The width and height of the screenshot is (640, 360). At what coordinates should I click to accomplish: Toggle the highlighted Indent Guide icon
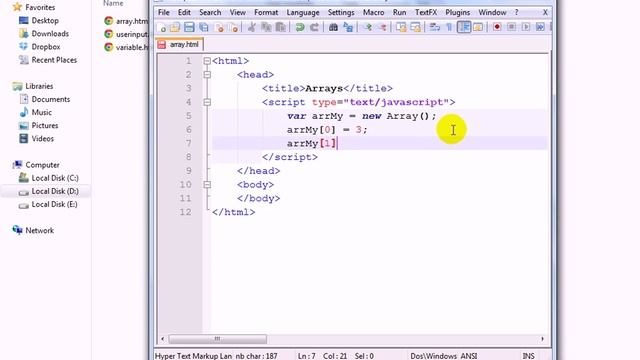464,27
